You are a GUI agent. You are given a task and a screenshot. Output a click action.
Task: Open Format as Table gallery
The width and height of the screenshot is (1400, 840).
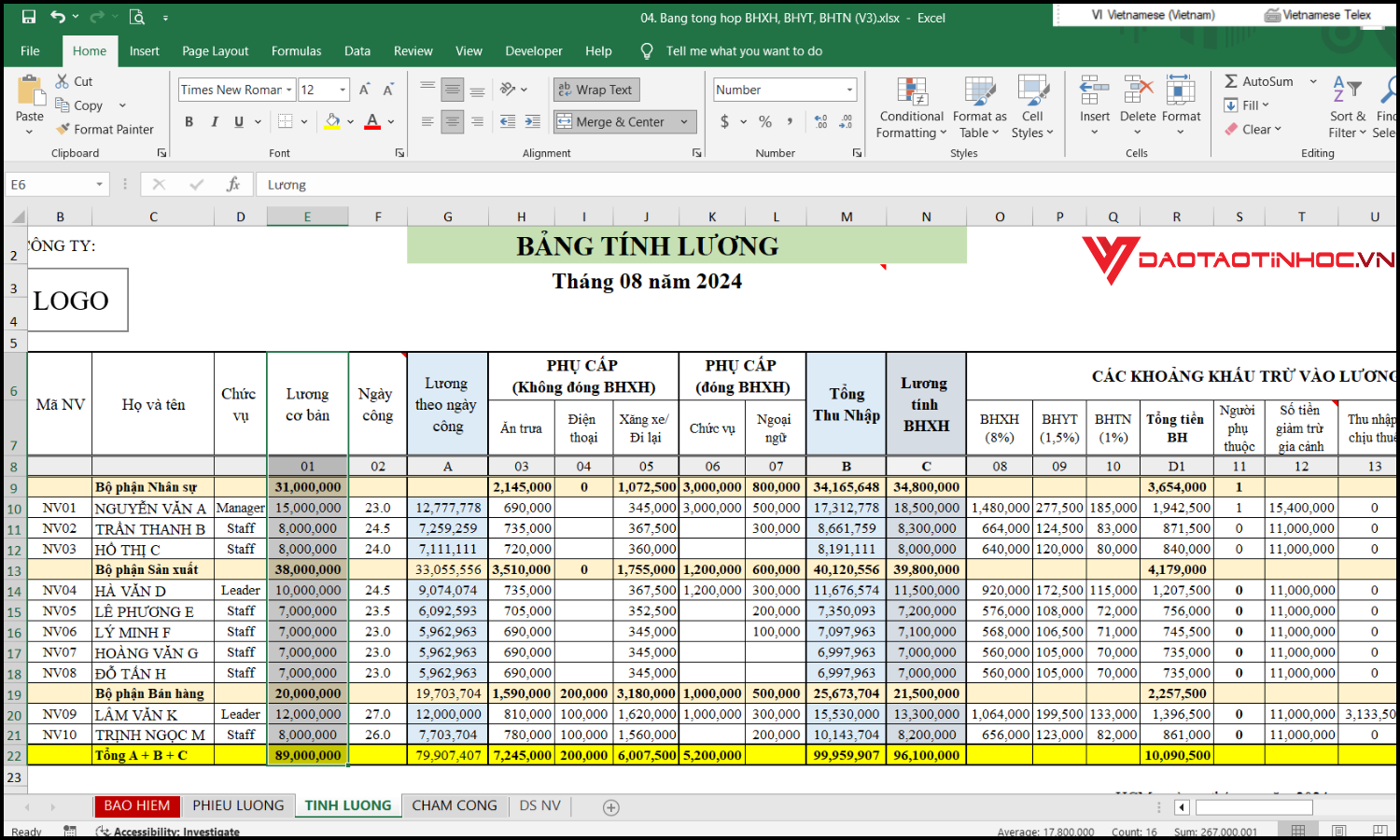(x=979, y=107)
